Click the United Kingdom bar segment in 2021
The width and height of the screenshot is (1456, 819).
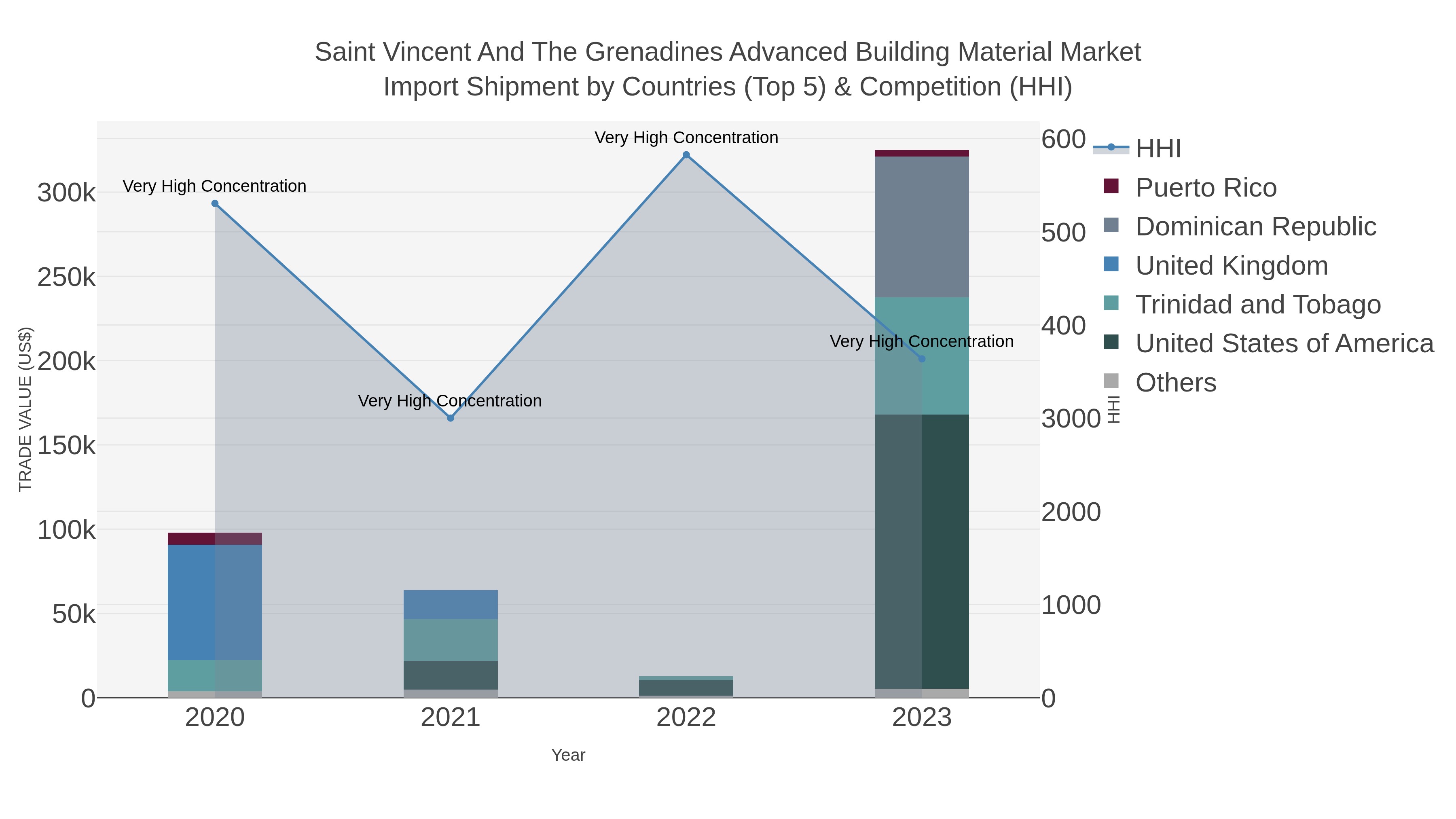coord(451,605)
